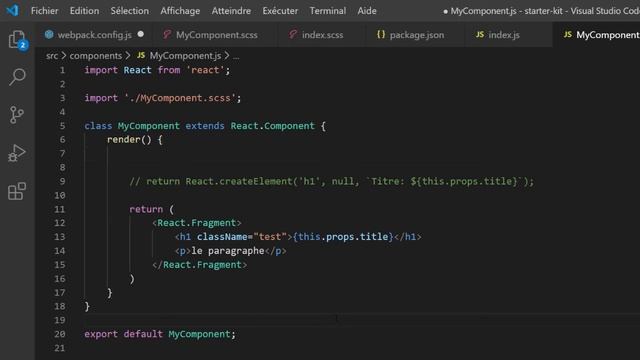Click the closing React.Fragment tag

(200, 264)
